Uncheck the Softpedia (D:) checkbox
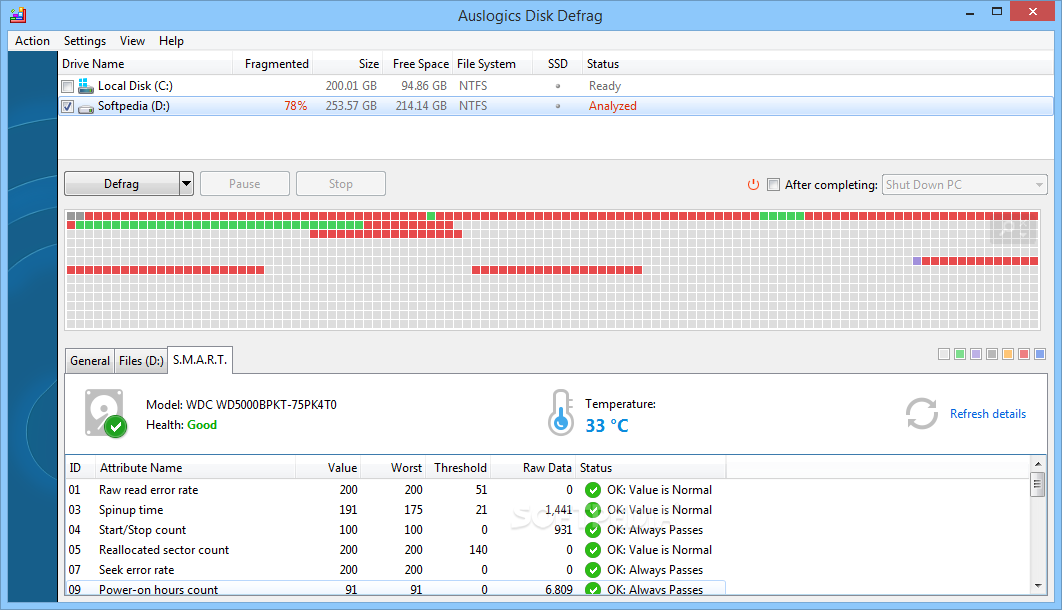 tap(67, 107)
